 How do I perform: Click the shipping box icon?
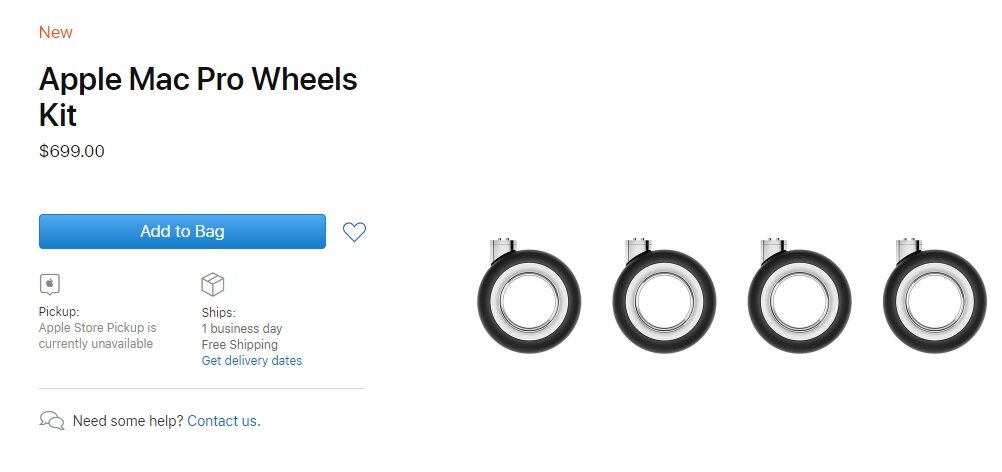(213, 284)
